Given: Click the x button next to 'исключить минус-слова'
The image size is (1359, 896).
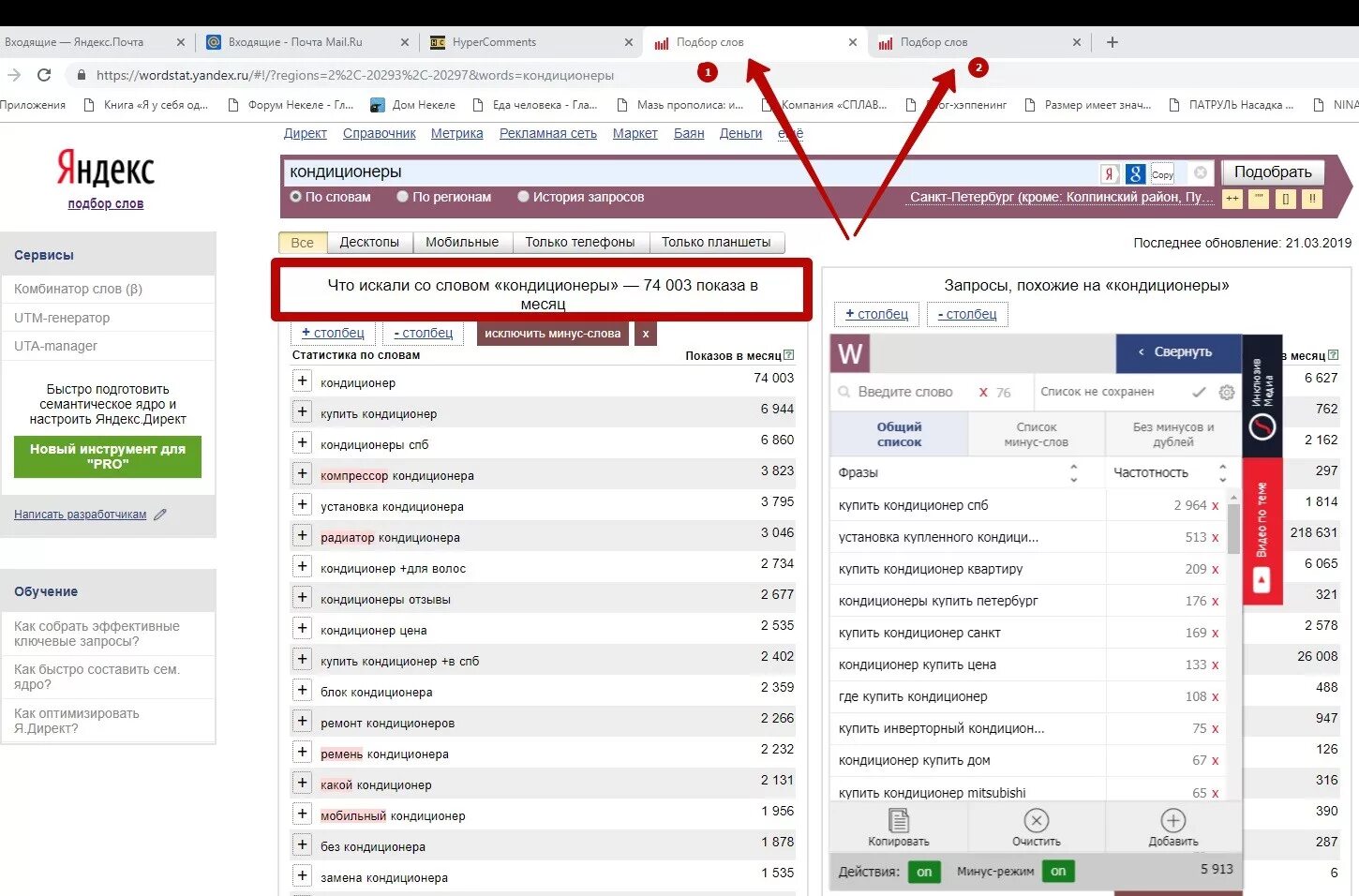Looking at the screenshot, I should 646,333.
